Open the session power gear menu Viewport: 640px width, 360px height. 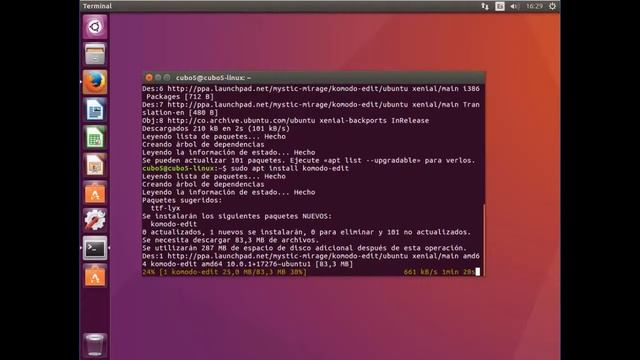pyautogui.click(x=552, y=6)
